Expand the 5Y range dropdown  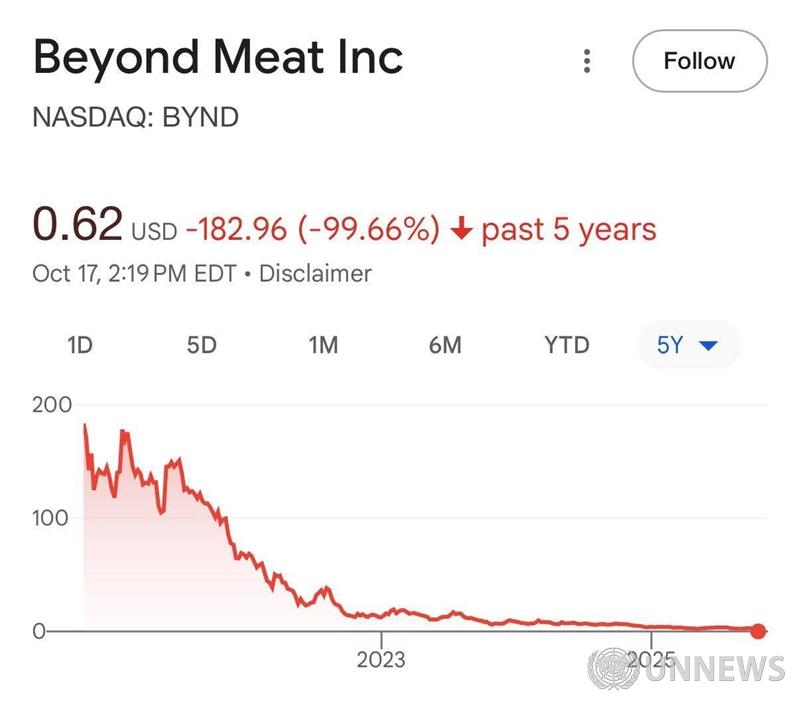tap(688, 345)
